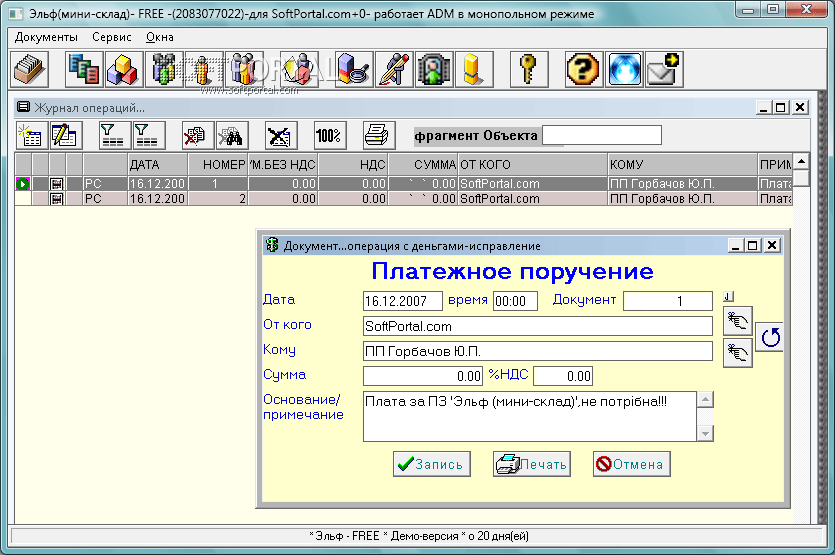835x555 pixels.
Task: Click the Кому field ПП Горбачов Ю.П.
Action: [x=538, y=351]
